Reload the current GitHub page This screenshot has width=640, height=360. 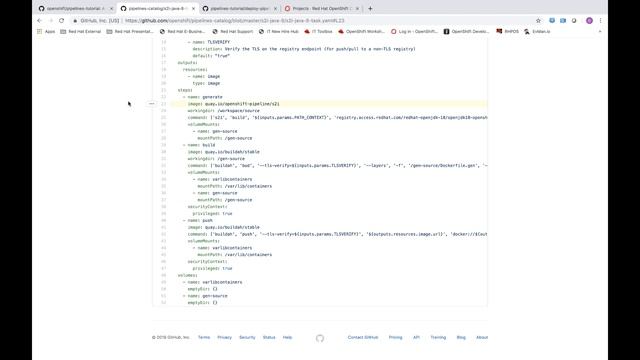pos(62,20)
